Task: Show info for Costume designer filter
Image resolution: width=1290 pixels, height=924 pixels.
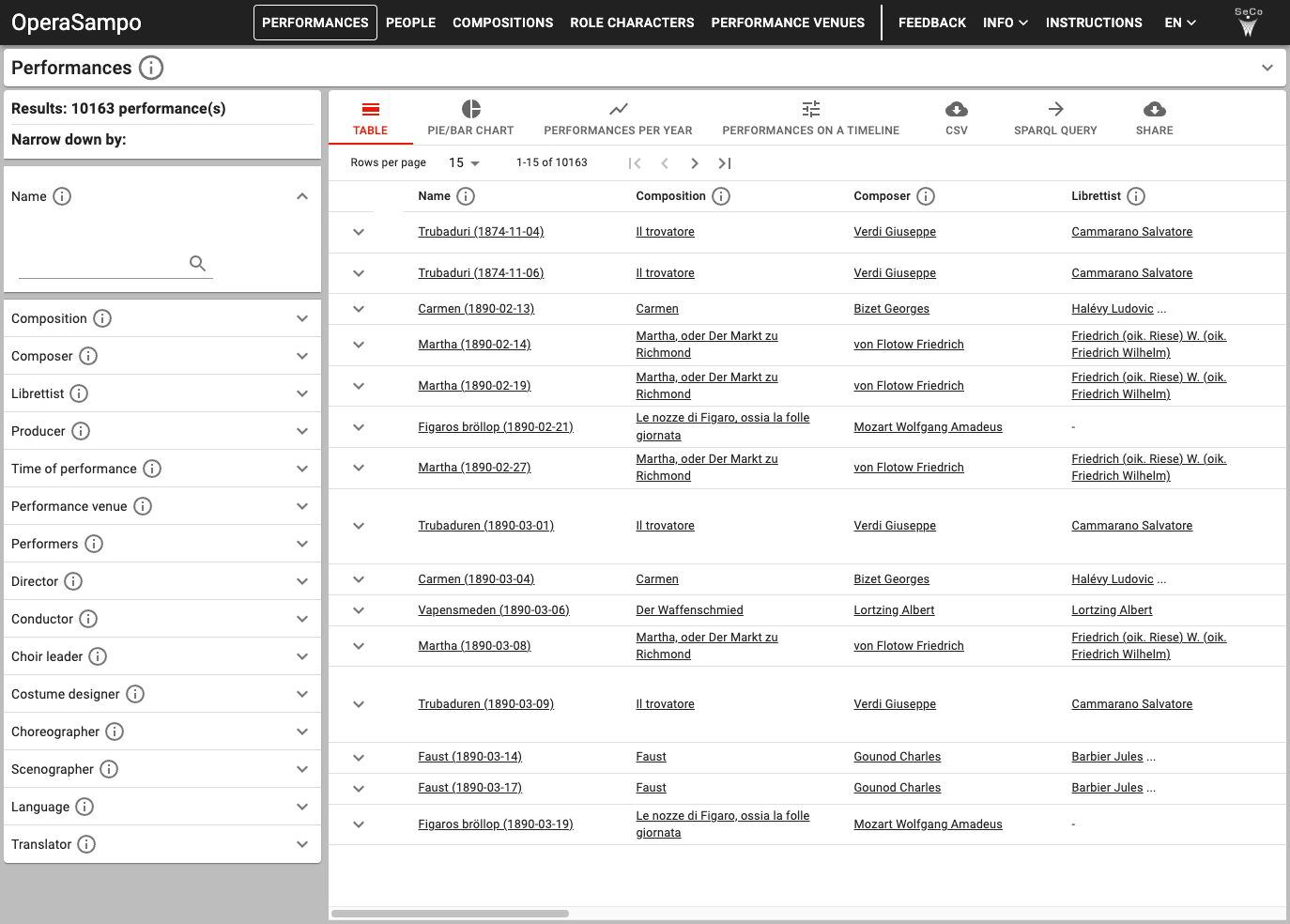Action: coord(135,694)
